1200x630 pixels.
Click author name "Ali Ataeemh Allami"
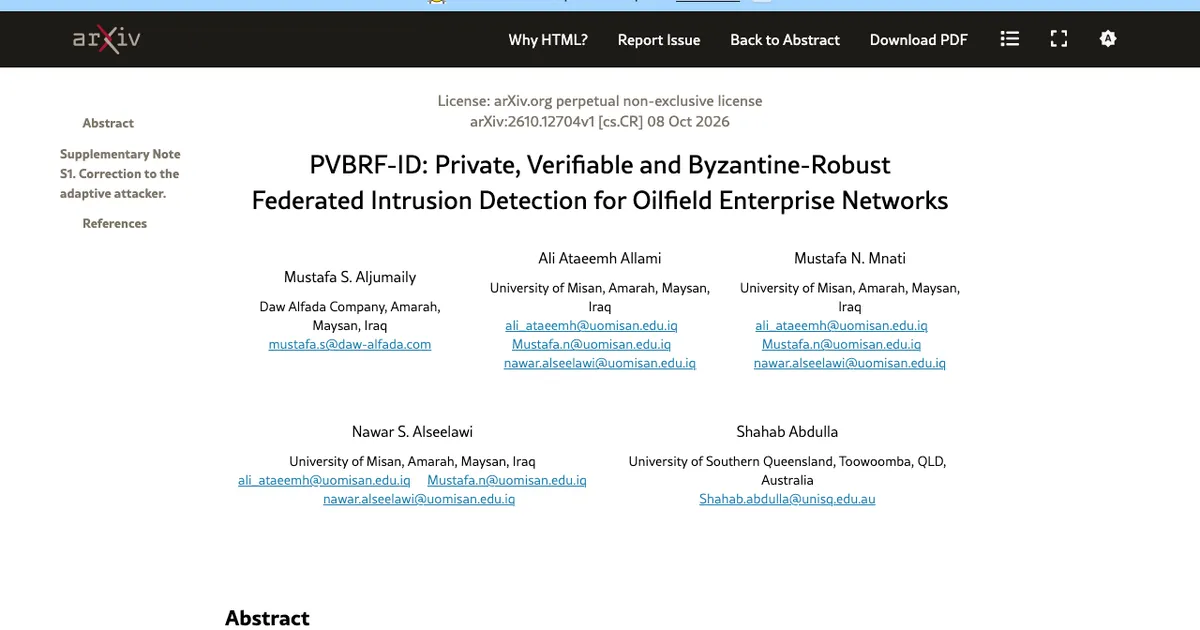point(600,258)
